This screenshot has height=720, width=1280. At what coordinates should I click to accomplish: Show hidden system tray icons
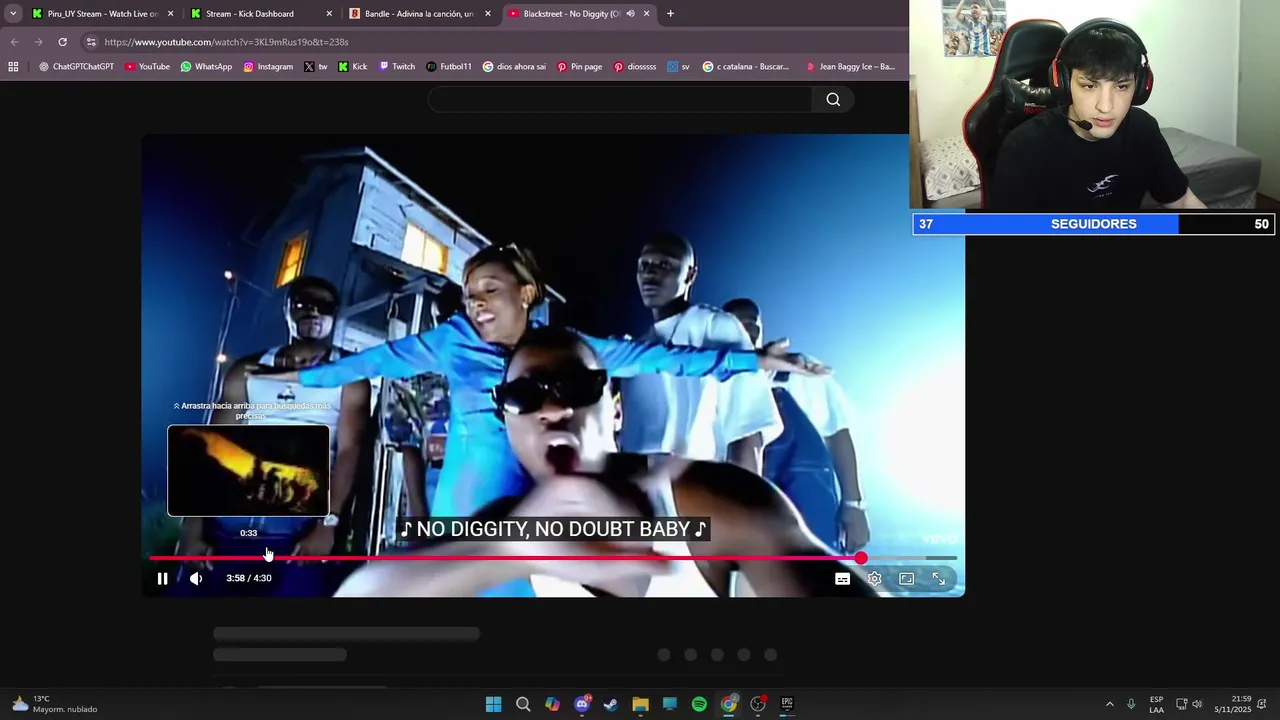(1109, 704)
